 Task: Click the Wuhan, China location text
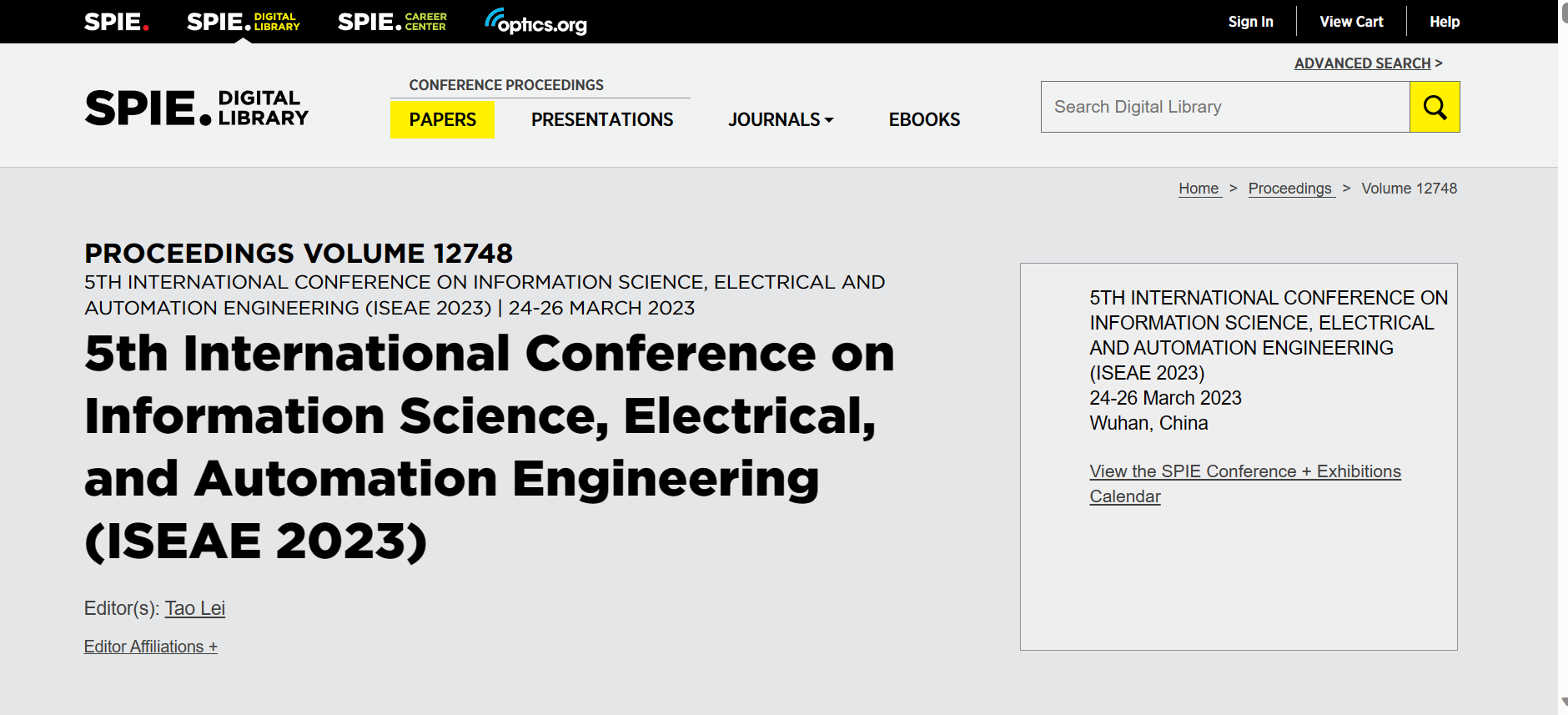[x=1148, y=423]
